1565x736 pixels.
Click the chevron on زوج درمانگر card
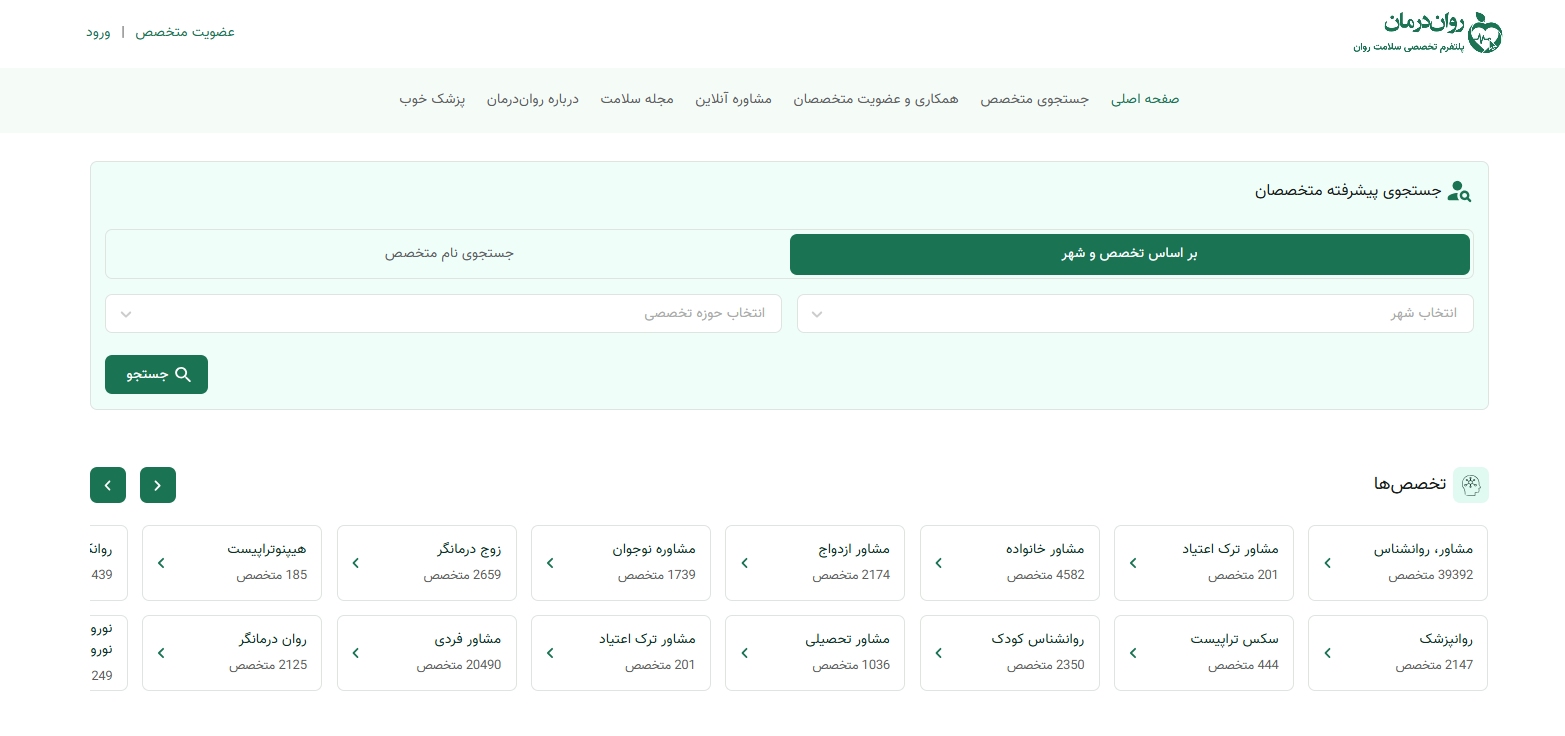point(355,563)
